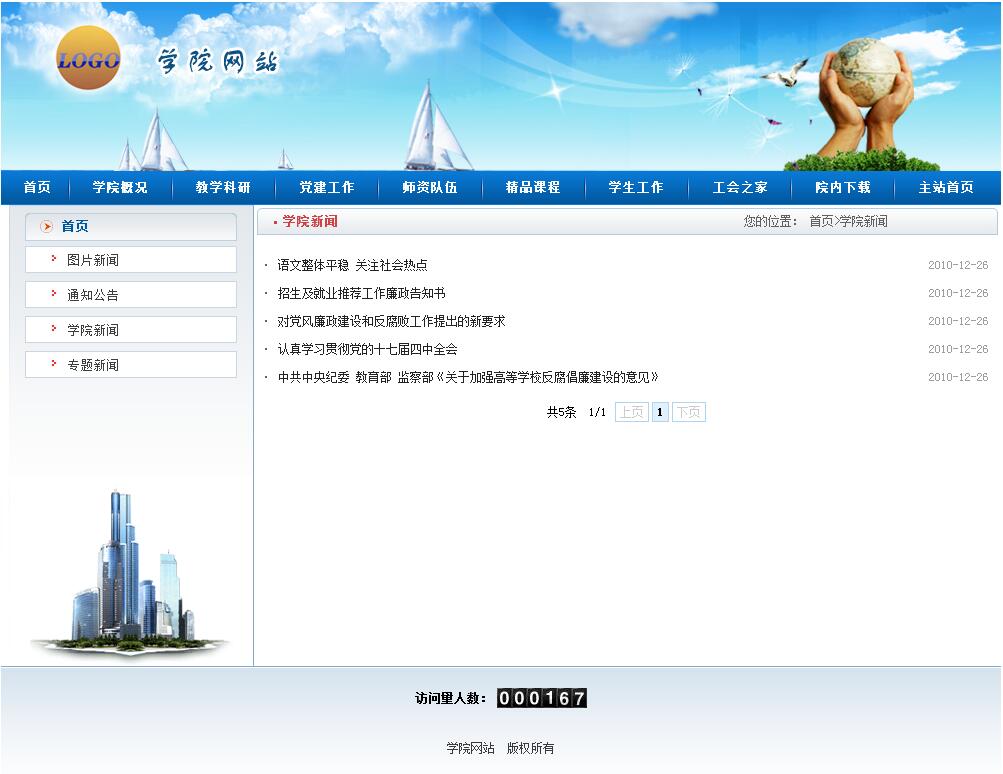Click the date beside 认真学习贯彻党的十七届四中全会
This screenshot has height=774, width=1003.
tap(958, 349)
